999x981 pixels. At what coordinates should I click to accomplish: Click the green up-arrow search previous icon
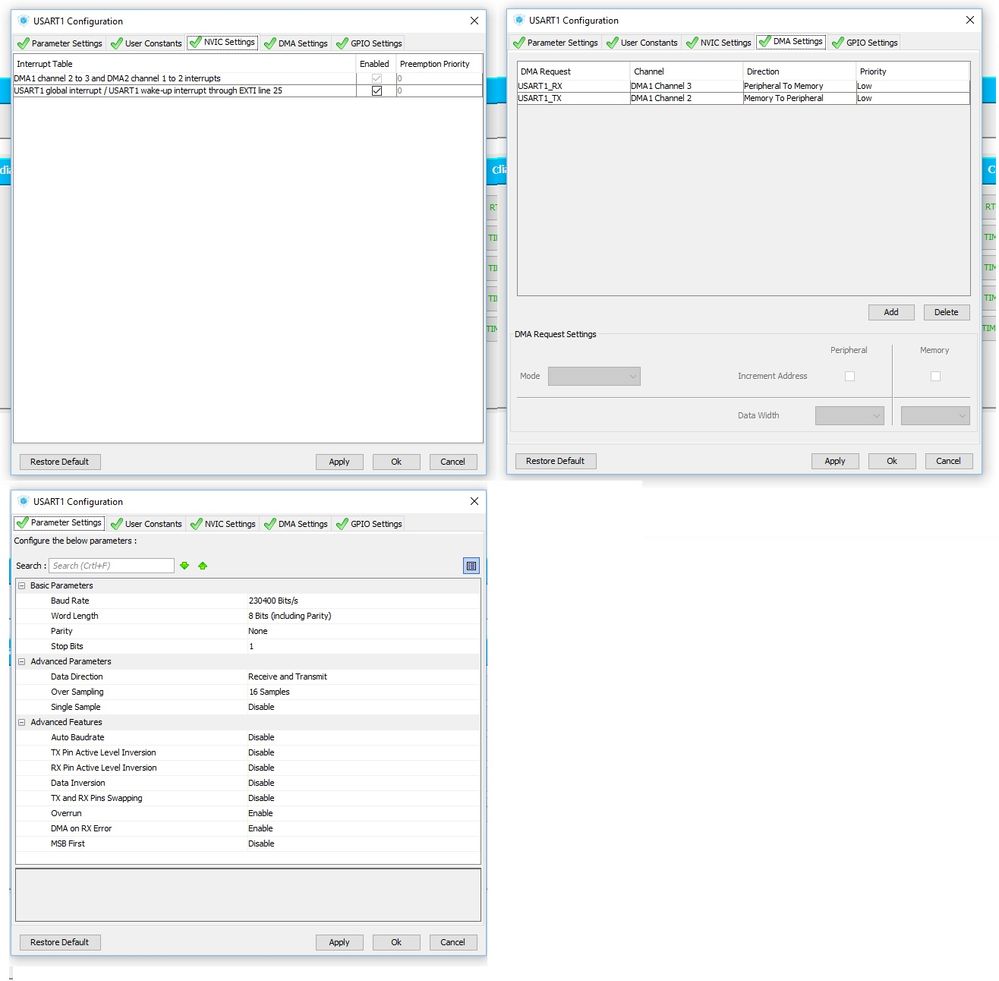tap(203, 566)
